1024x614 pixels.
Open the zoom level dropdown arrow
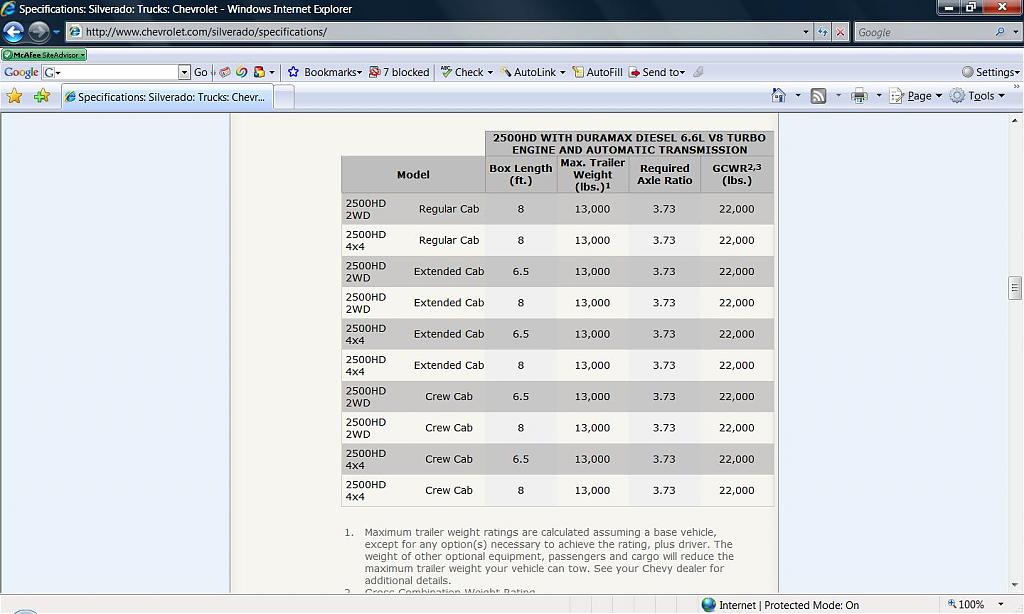1001,604
